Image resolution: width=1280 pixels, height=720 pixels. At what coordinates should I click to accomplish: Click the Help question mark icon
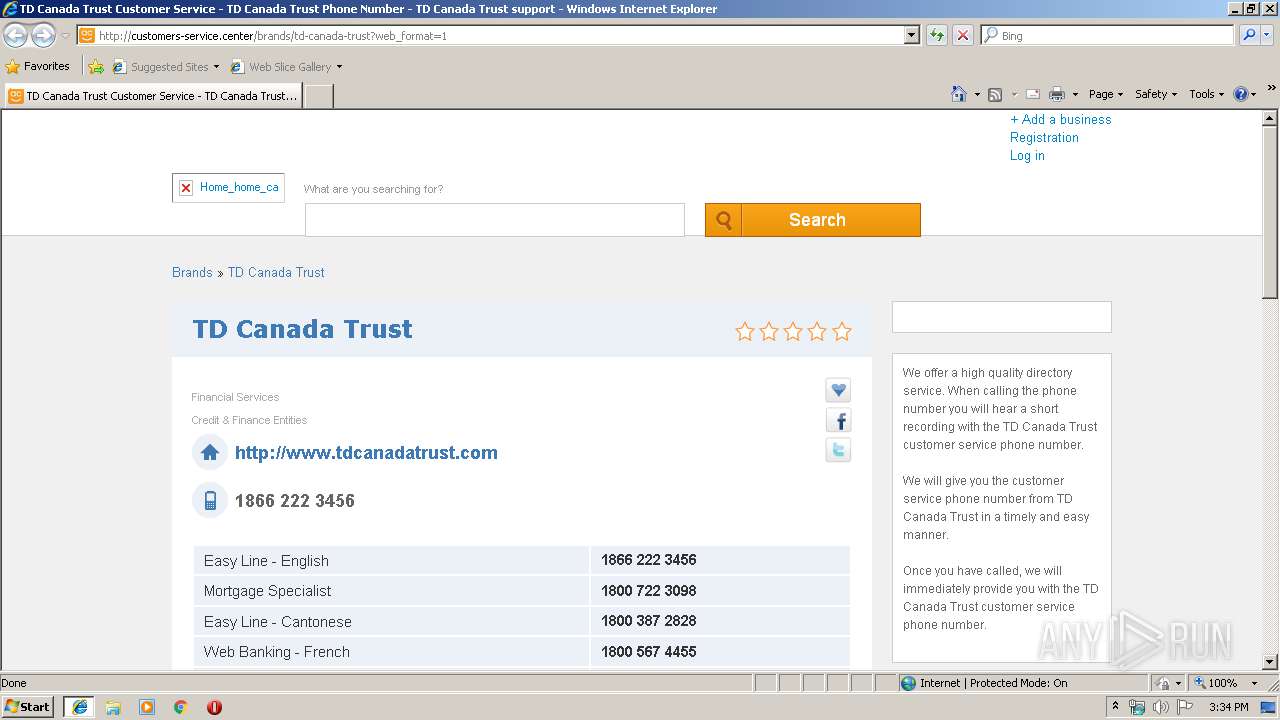(x=1241, y=94)
